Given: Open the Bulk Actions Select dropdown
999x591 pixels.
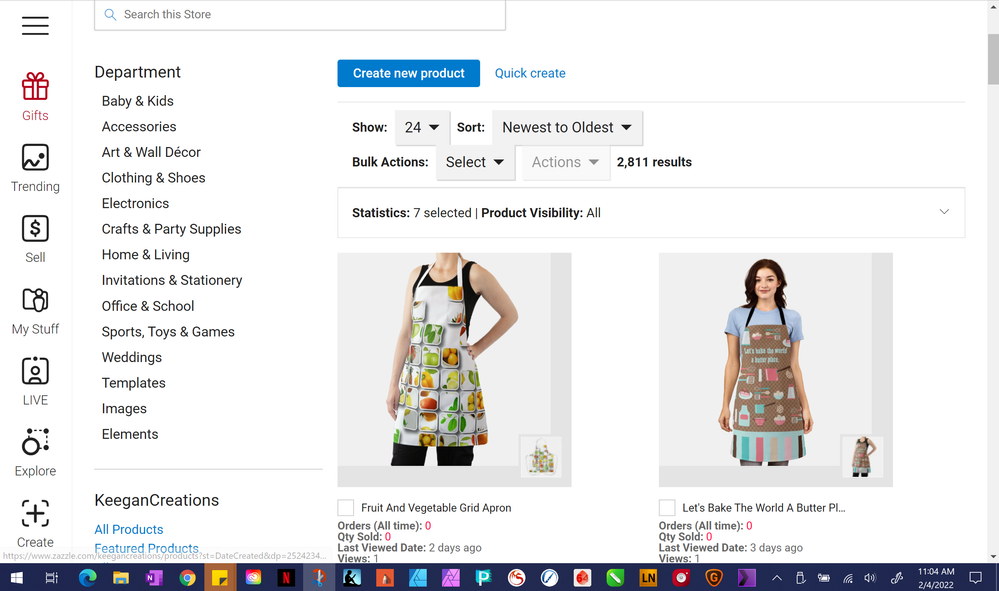Looking at the screenshot, I should [475, 162].
